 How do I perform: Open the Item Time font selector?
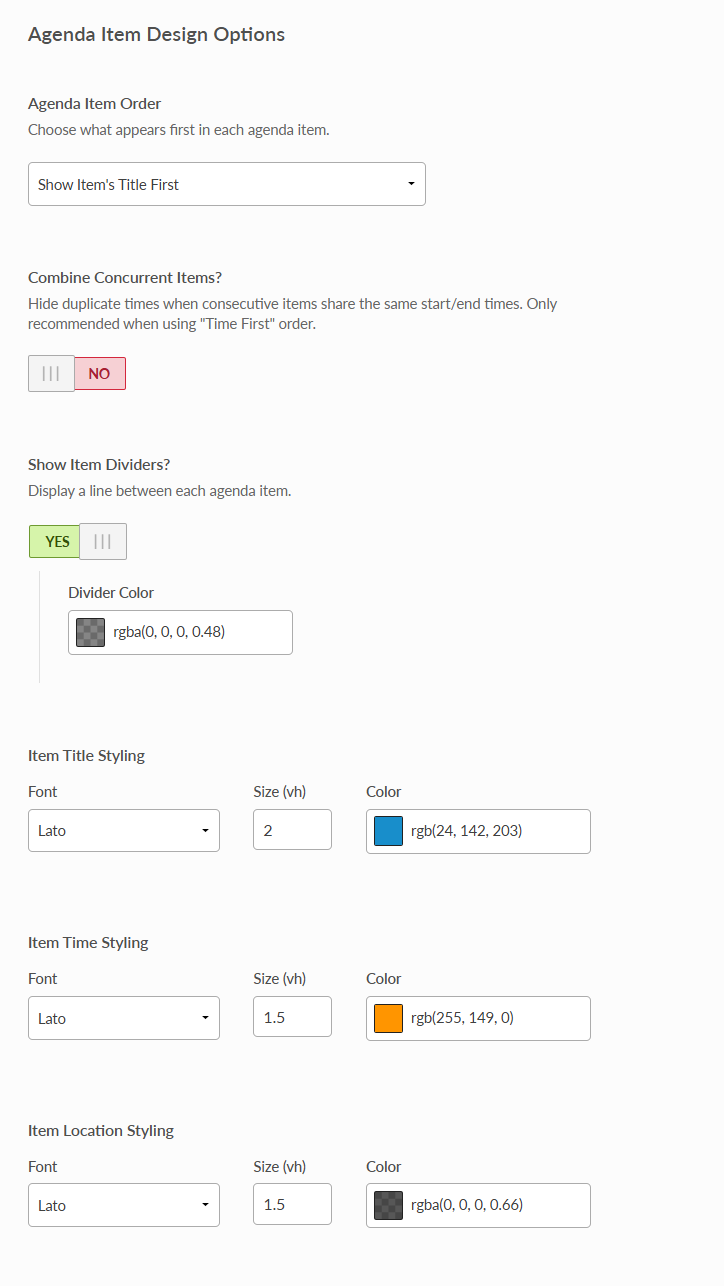tap(123, 1016)
